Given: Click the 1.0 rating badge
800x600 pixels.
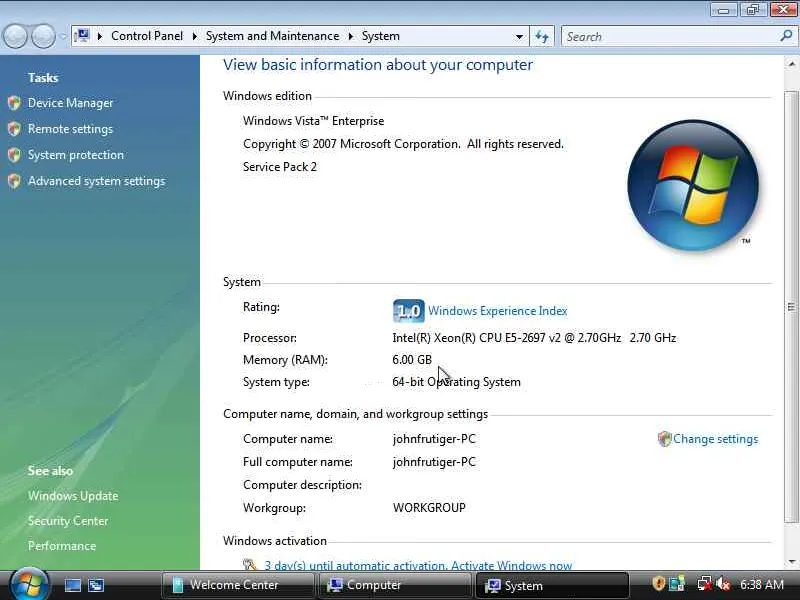Looking at the screenshot, I should [409, 311].
